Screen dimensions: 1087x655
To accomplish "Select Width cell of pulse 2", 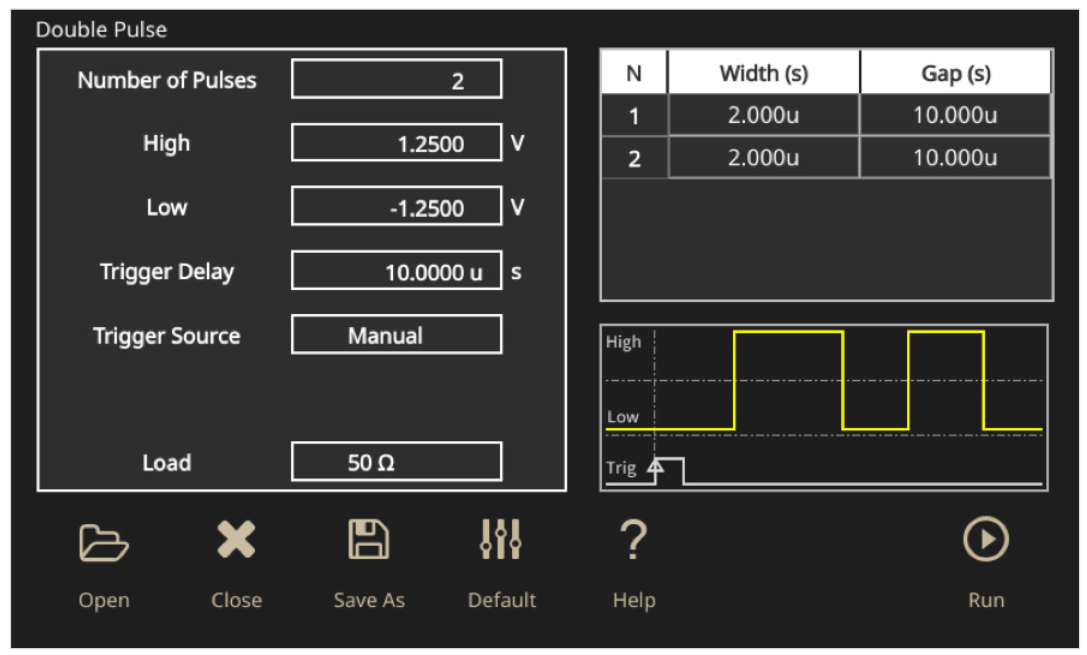I will point(763,158).
